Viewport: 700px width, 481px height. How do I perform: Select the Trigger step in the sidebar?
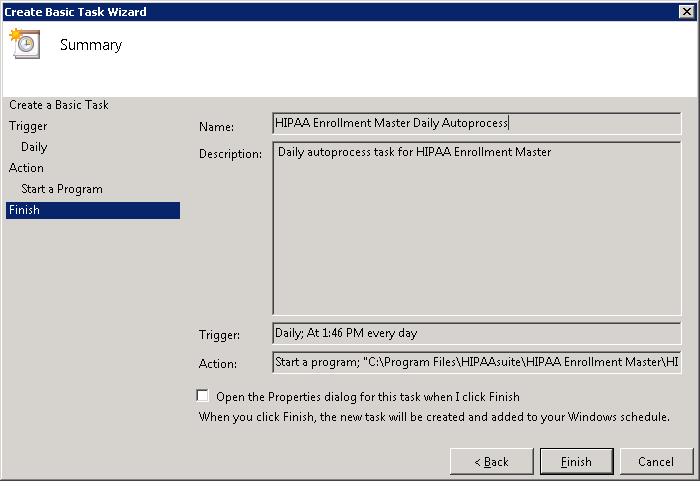(x=28, y=126)
